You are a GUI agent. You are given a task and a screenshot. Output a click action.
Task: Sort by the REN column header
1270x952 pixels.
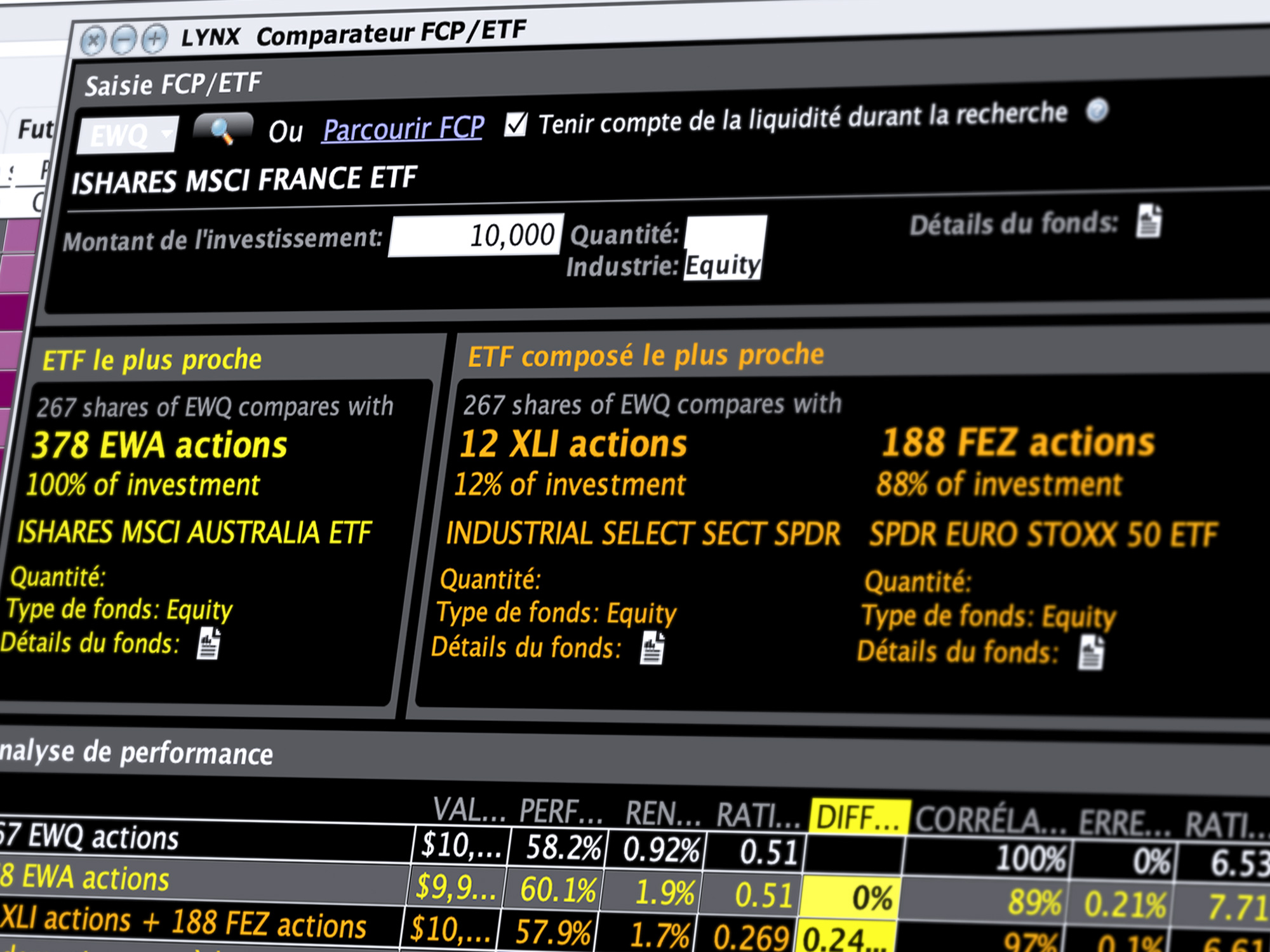point(663,814)
